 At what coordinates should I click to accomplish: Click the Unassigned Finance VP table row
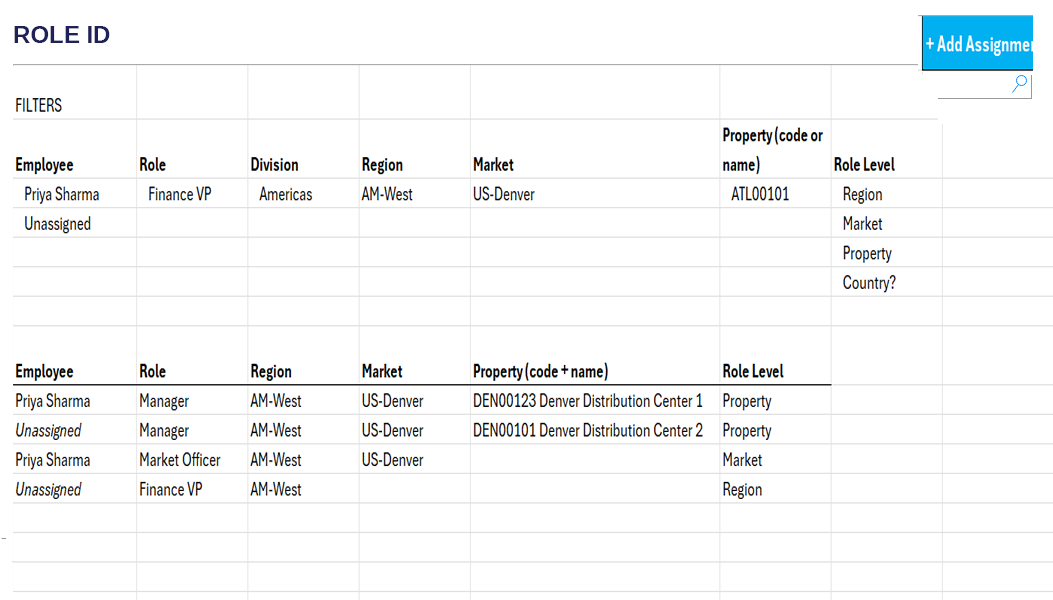click(x=422, y=489)
